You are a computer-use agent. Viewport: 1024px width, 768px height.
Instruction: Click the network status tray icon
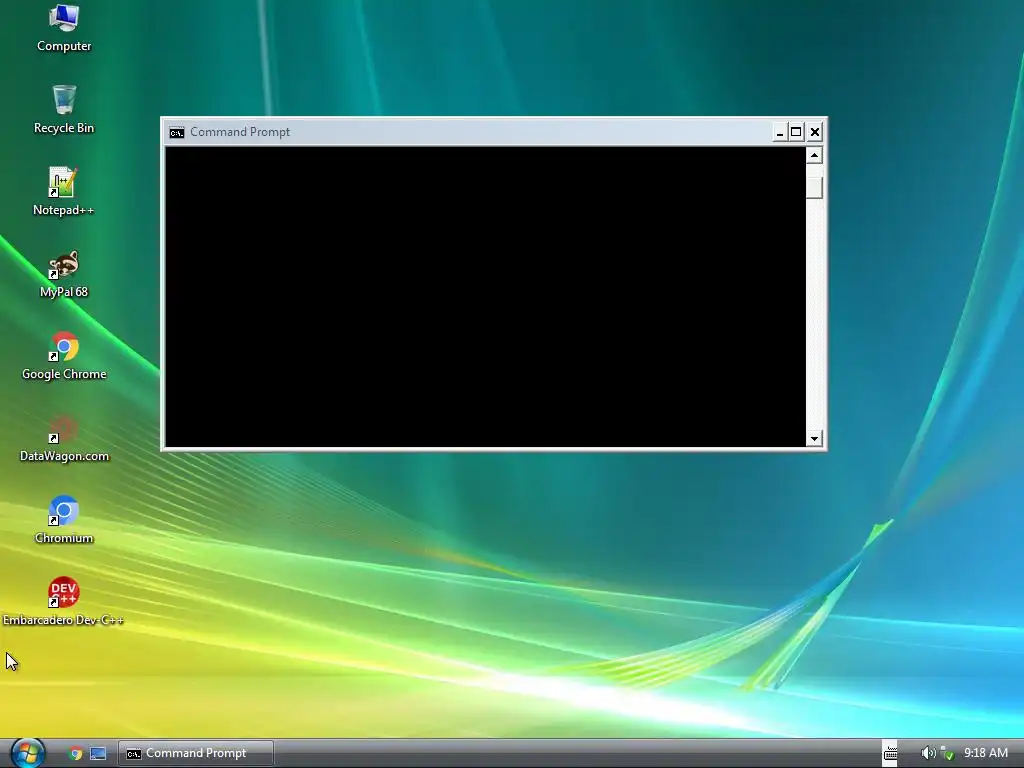pos(947,753)
